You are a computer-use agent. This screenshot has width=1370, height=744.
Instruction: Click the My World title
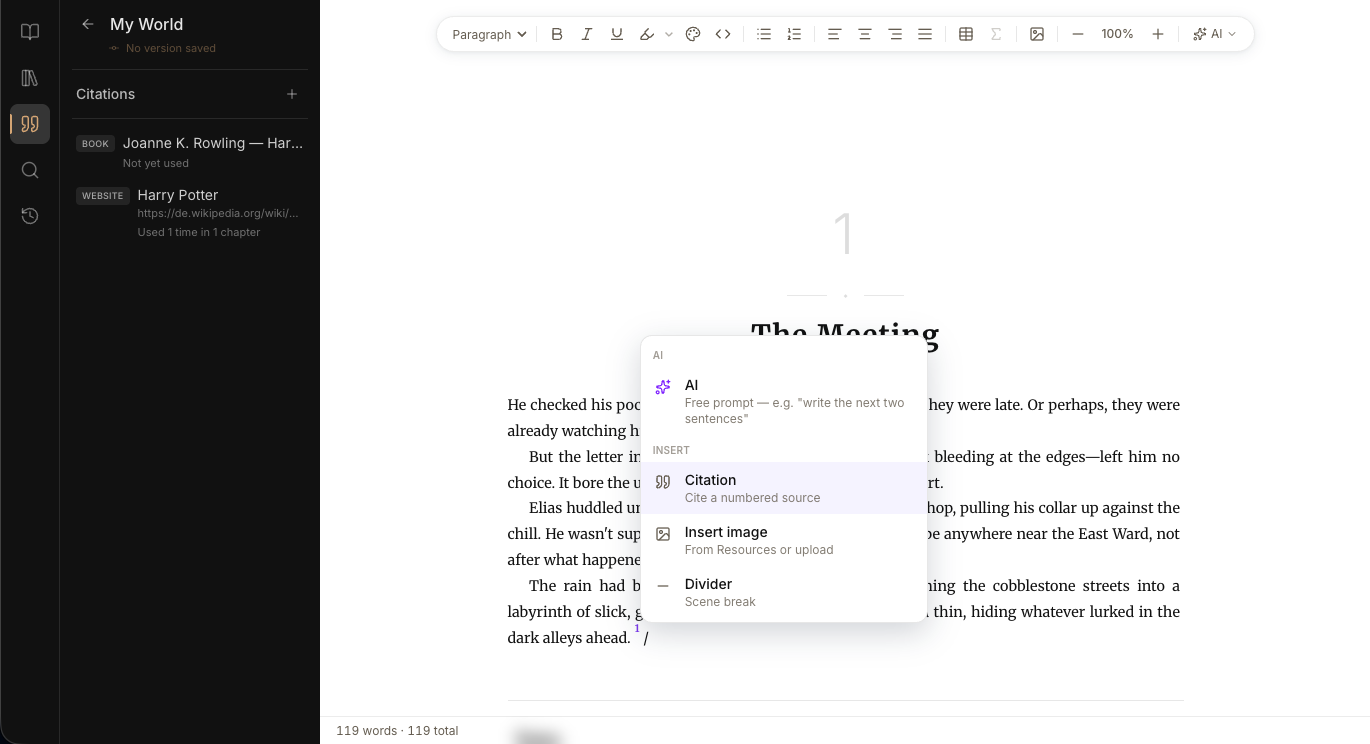point(146,24)
